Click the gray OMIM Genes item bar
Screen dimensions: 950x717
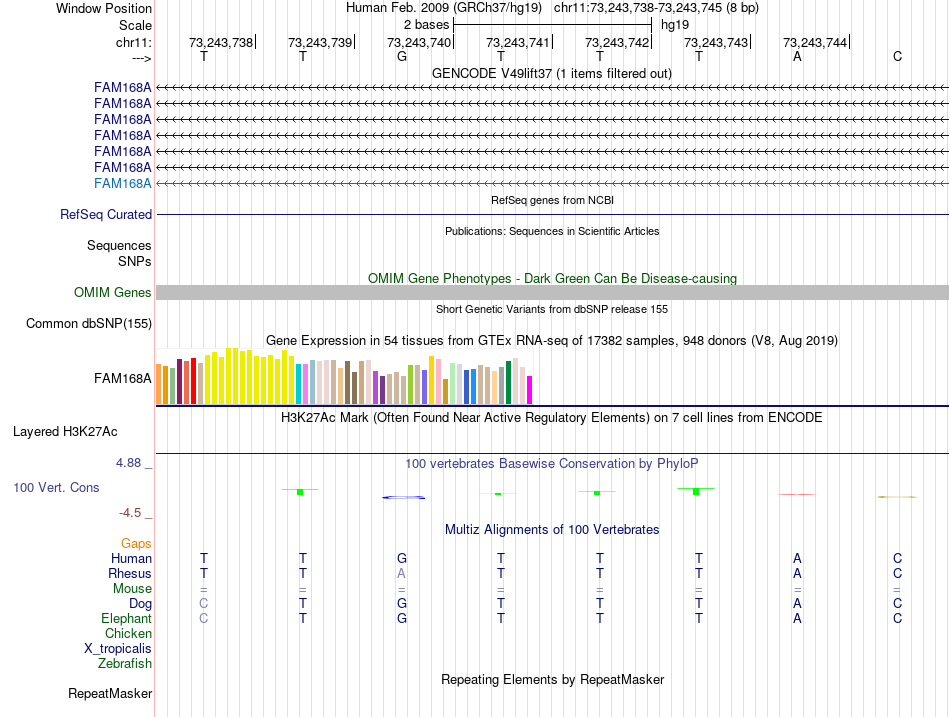click(551, 292)
